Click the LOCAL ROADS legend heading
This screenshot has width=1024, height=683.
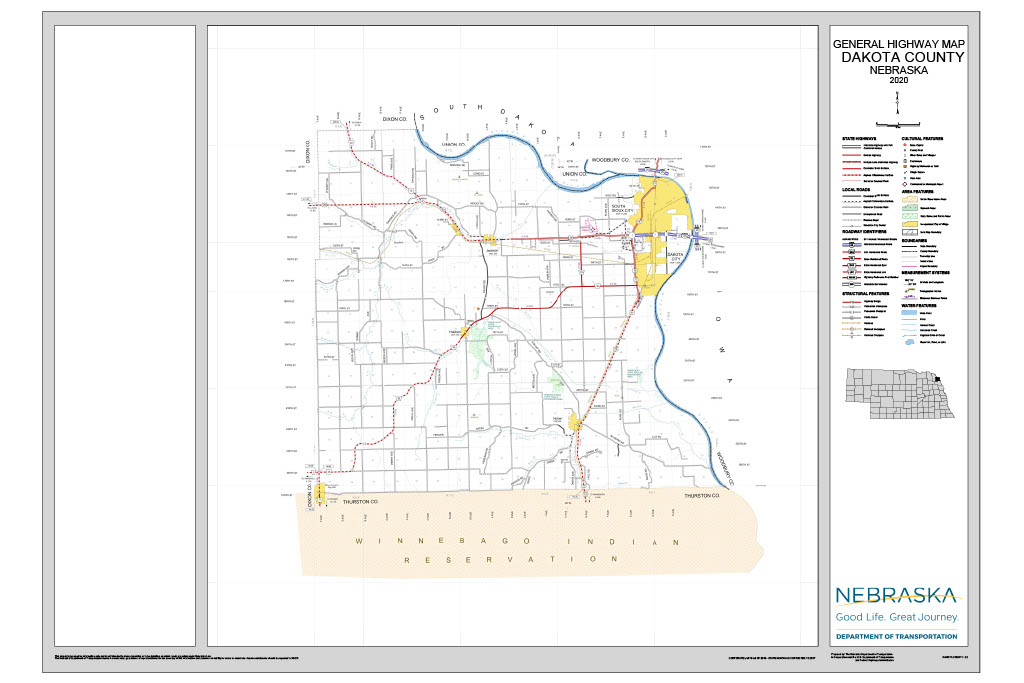point(856,189)
